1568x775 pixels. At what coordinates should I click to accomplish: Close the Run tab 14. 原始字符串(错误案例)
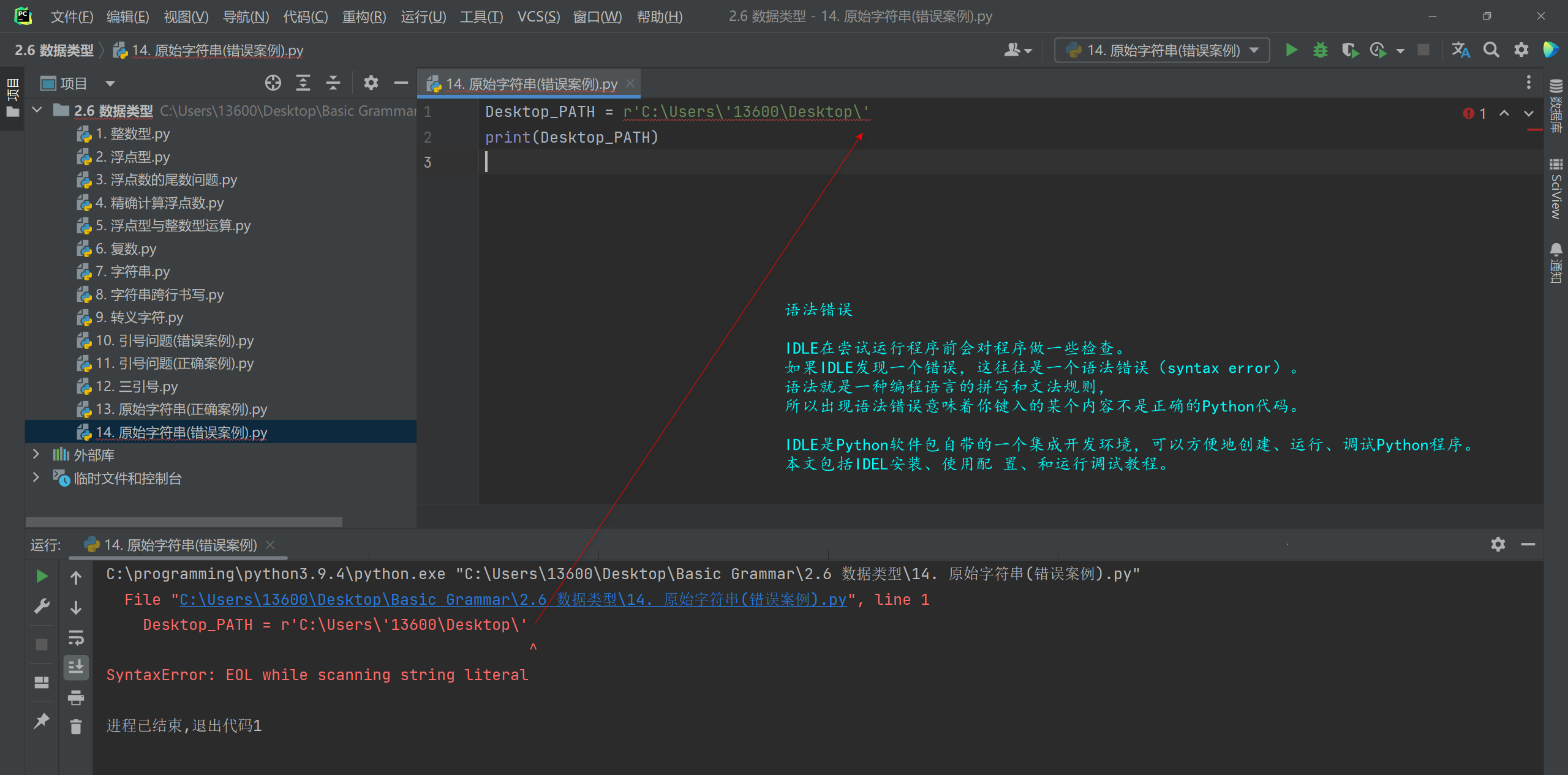click(270, 545)
